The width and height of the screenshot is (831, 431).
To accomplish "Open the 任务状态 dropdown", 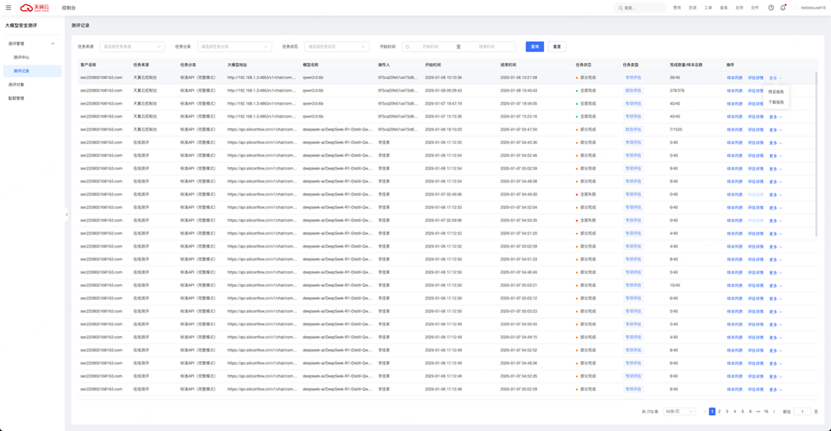I will [x=337, y=46].
